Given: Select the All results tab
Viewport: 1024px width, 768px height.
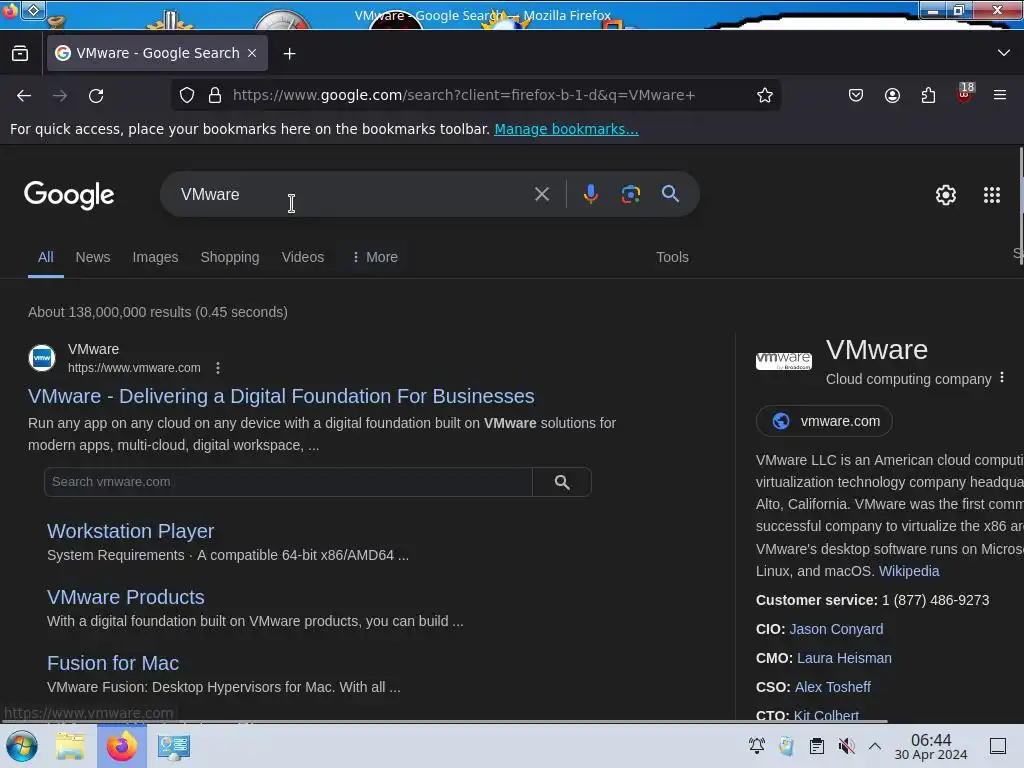Looking at the screenshot, I should coord(45,257).
